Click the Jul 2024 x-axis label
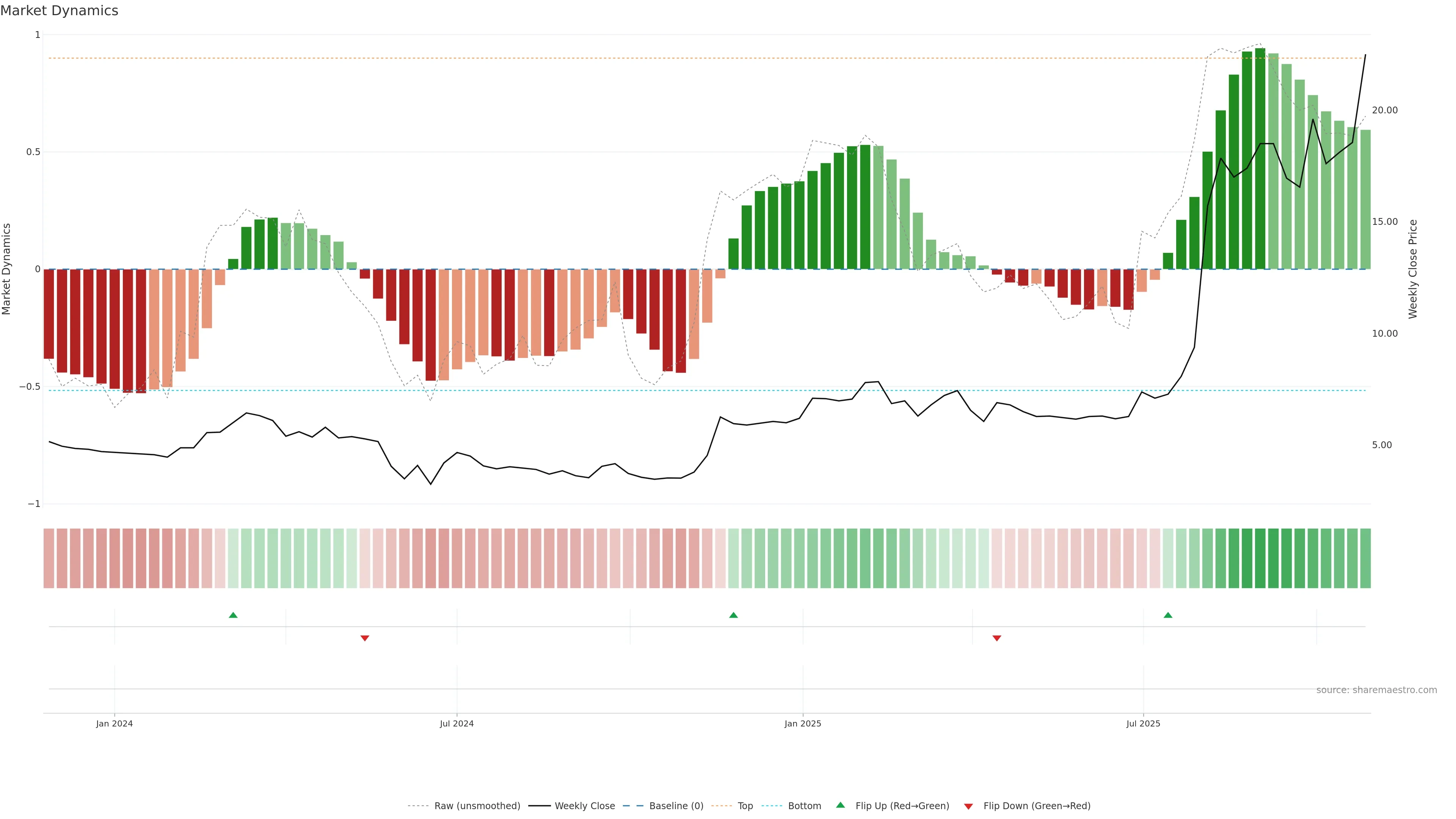 [x=457, y=723]
